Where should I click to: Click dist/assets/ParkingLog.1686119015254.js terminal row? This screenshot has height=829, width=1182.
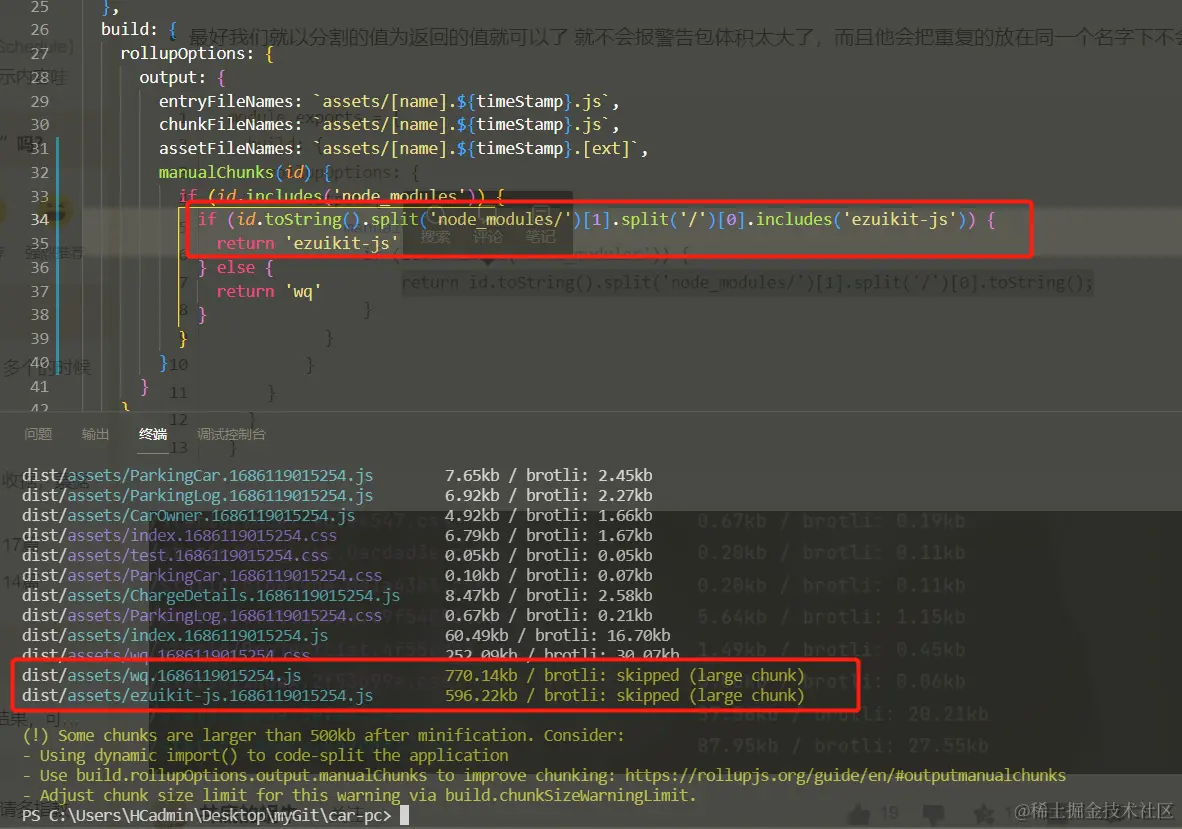(337, 496)
